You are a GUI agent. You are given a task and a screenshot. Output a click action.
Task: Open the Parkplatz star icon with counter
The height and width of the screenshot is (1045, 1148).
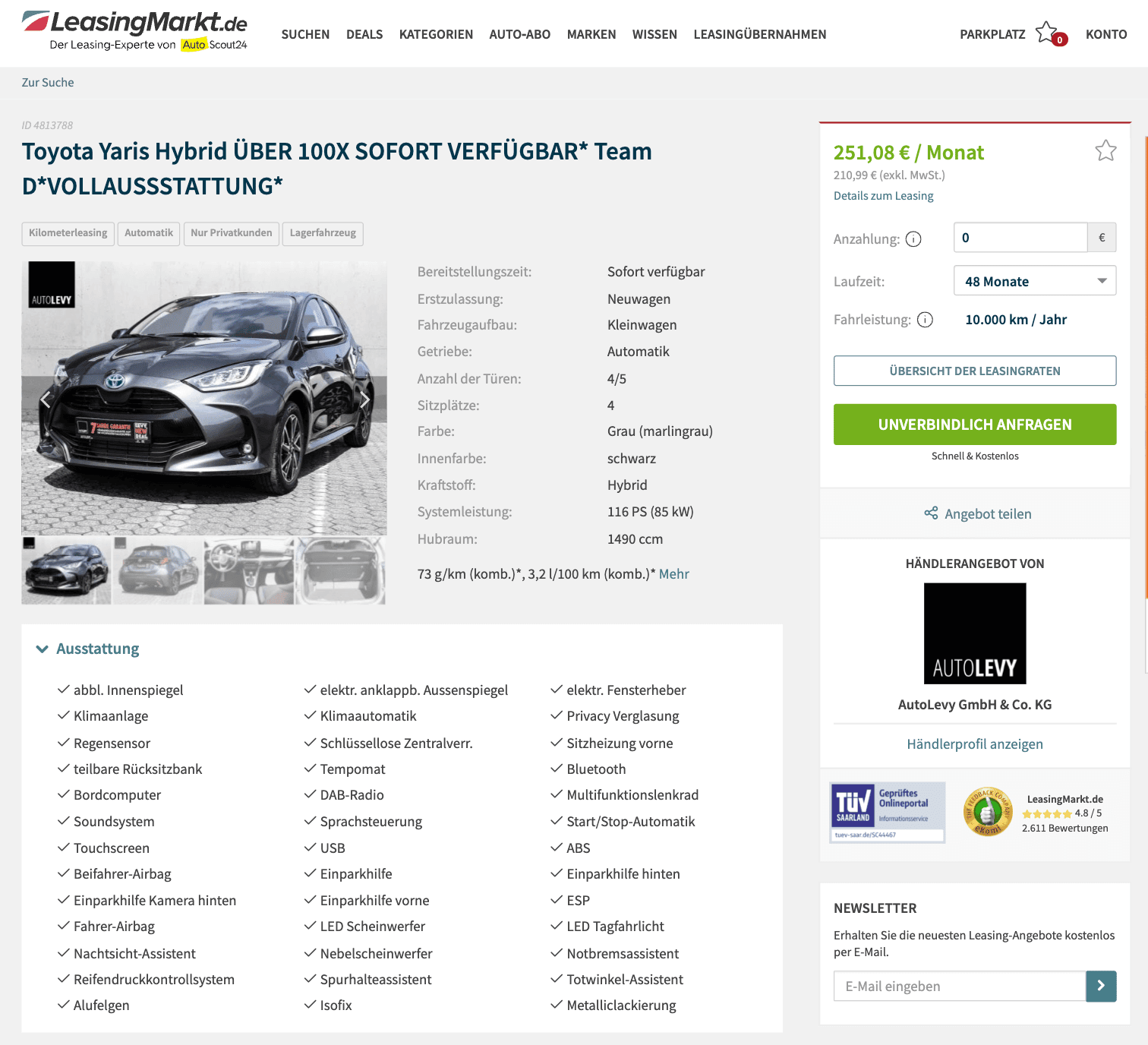(x=1052, y=33)
